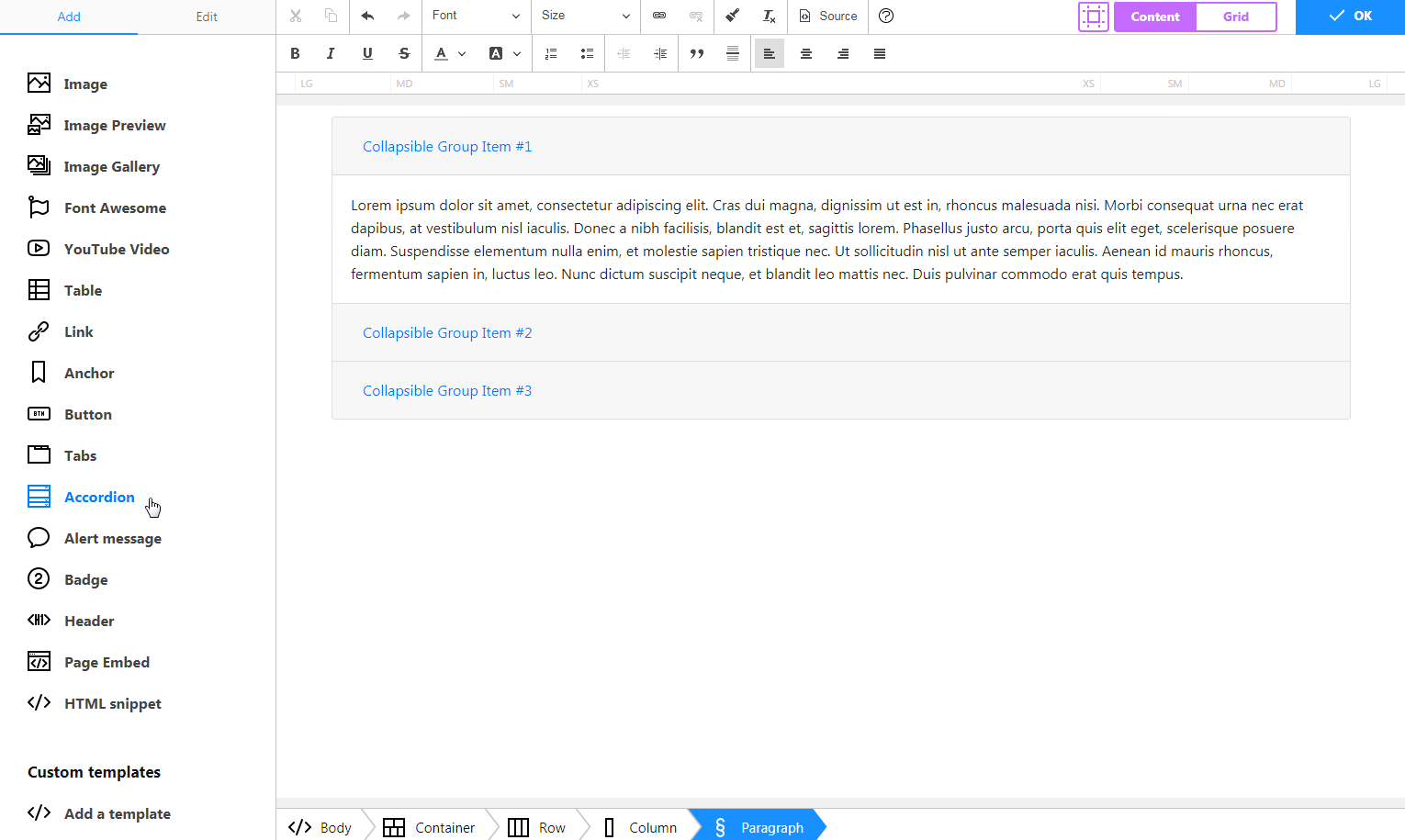
Task: Click the Cut scissors icon
Action: (295, 16)
